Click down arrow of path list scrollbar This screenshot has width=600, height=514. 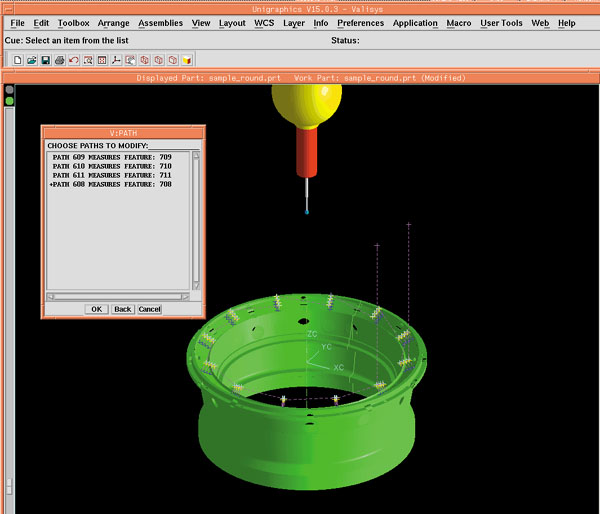point(196,286)
